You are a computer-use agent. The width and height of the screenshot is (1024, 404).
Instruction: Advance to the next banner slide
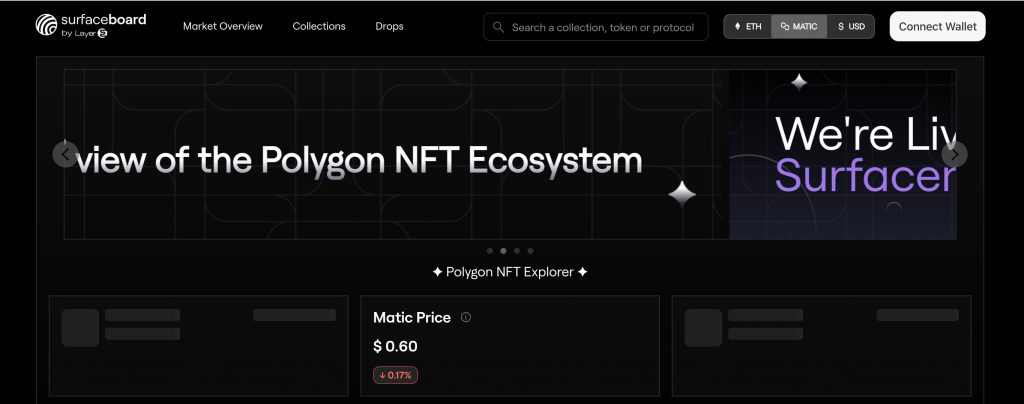pyautogui.click(x=955, y=154)
